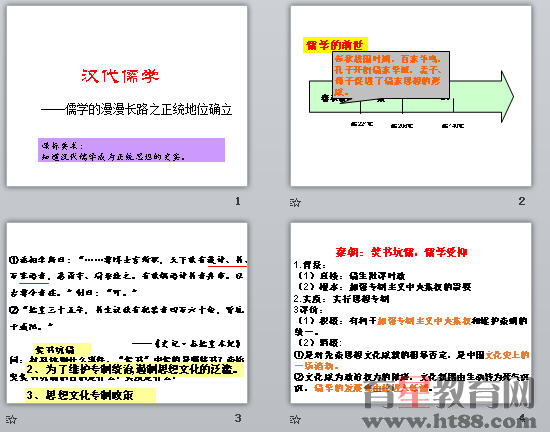Click red heading 秦朝：焚书坑儒，儒学受抑

coord(401,252)
